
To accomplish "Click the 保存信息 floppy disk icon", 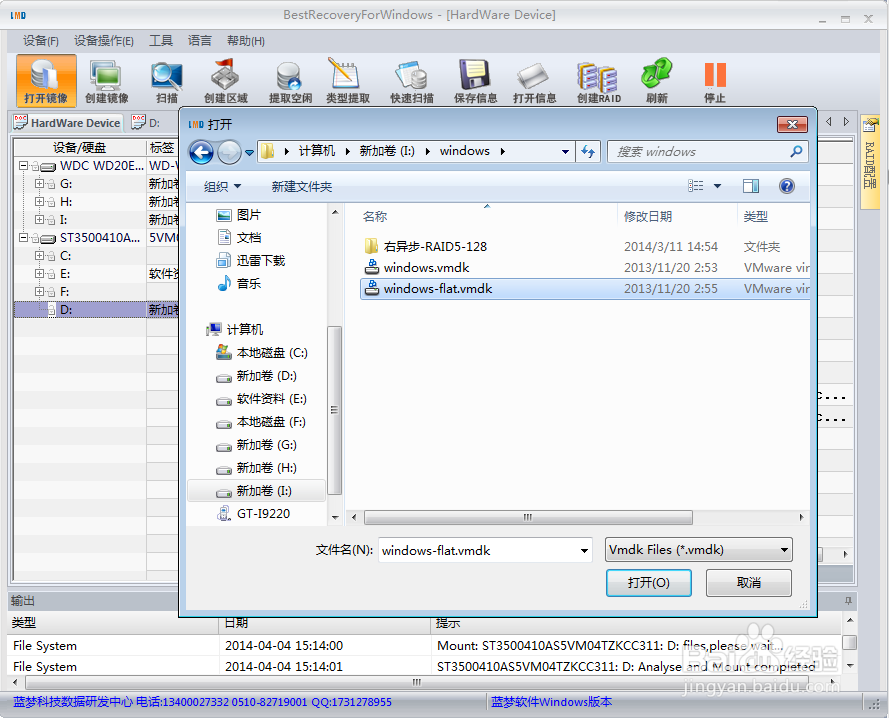I will [x=475, y=81].
